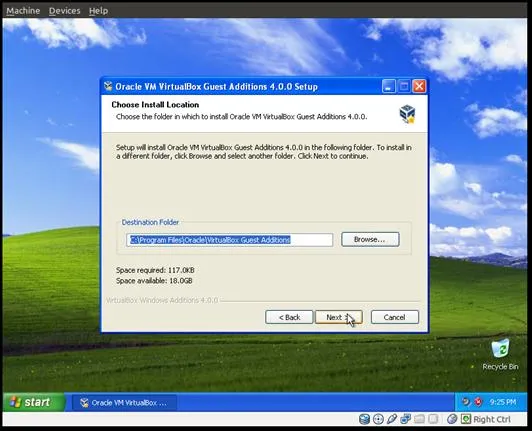
Task: Open the Devices menu
Action: pos(64,11)
